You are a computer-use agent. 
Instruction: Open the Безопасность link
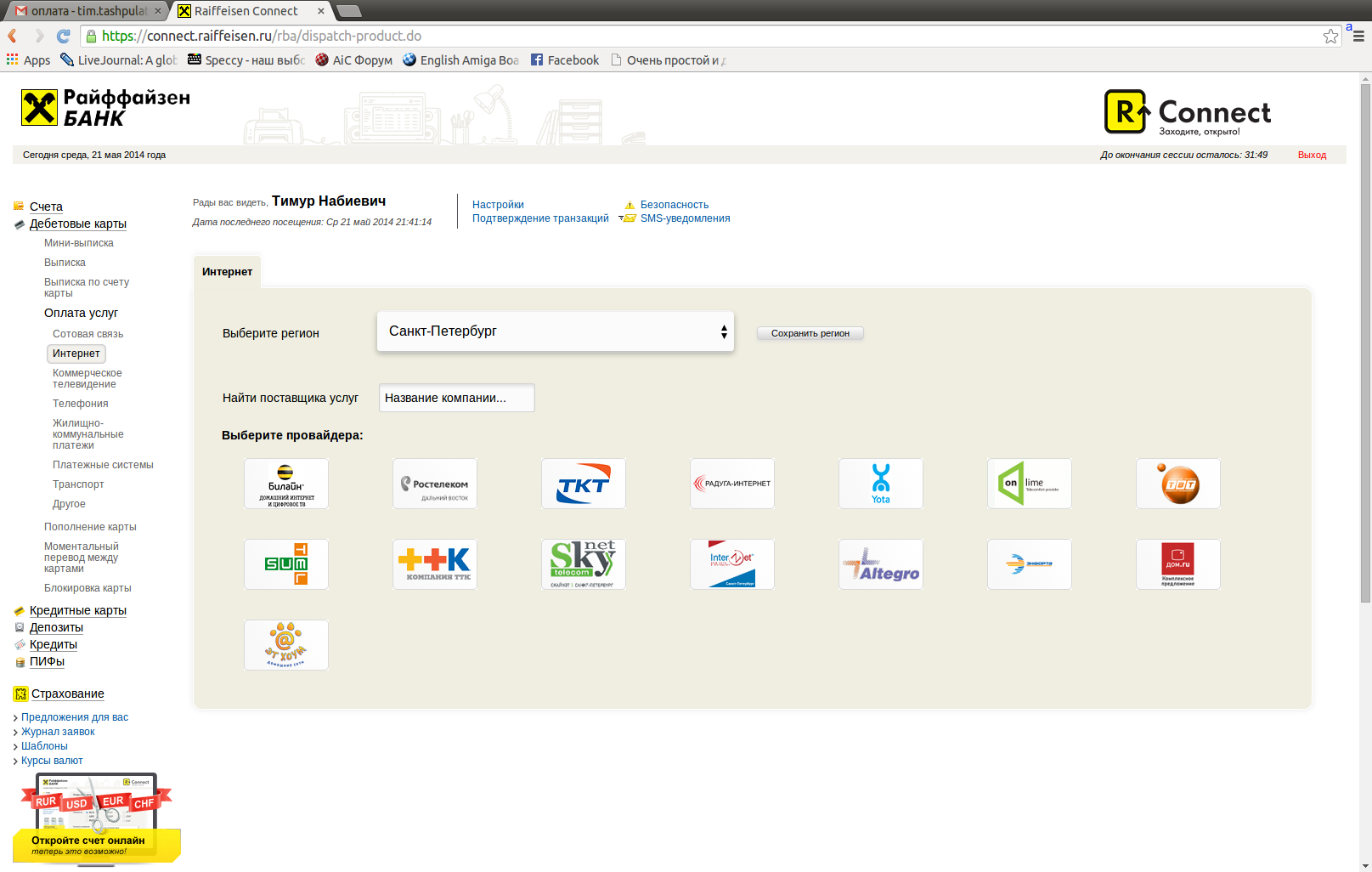675,205
